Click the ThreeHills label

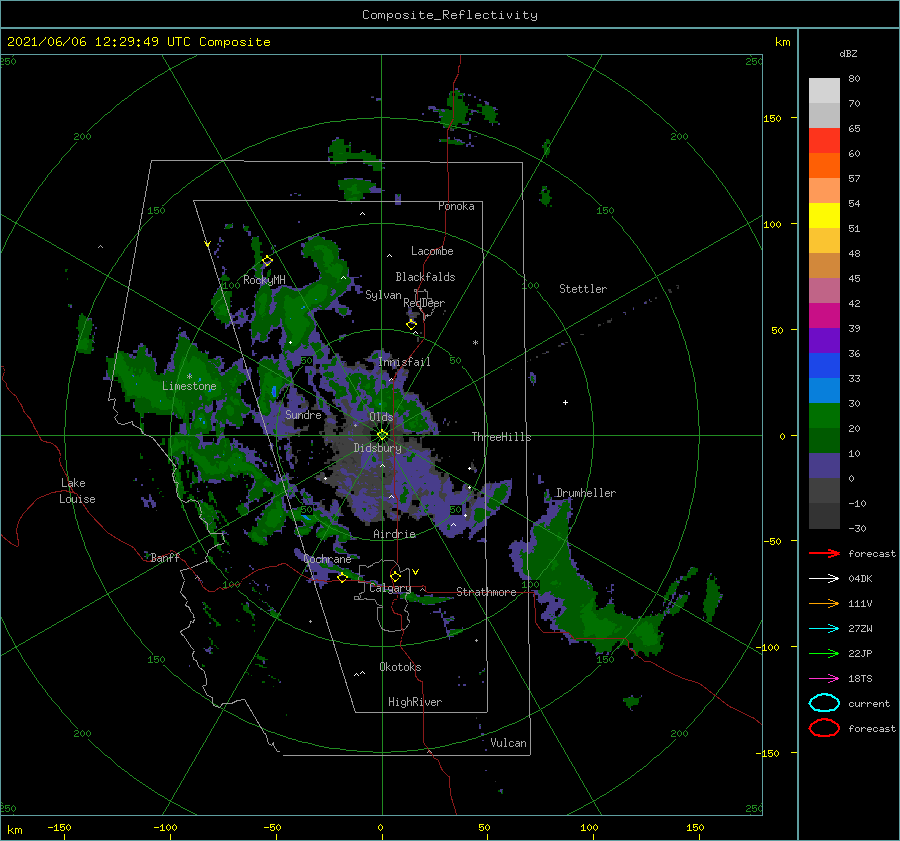click(x=502, y=437)
